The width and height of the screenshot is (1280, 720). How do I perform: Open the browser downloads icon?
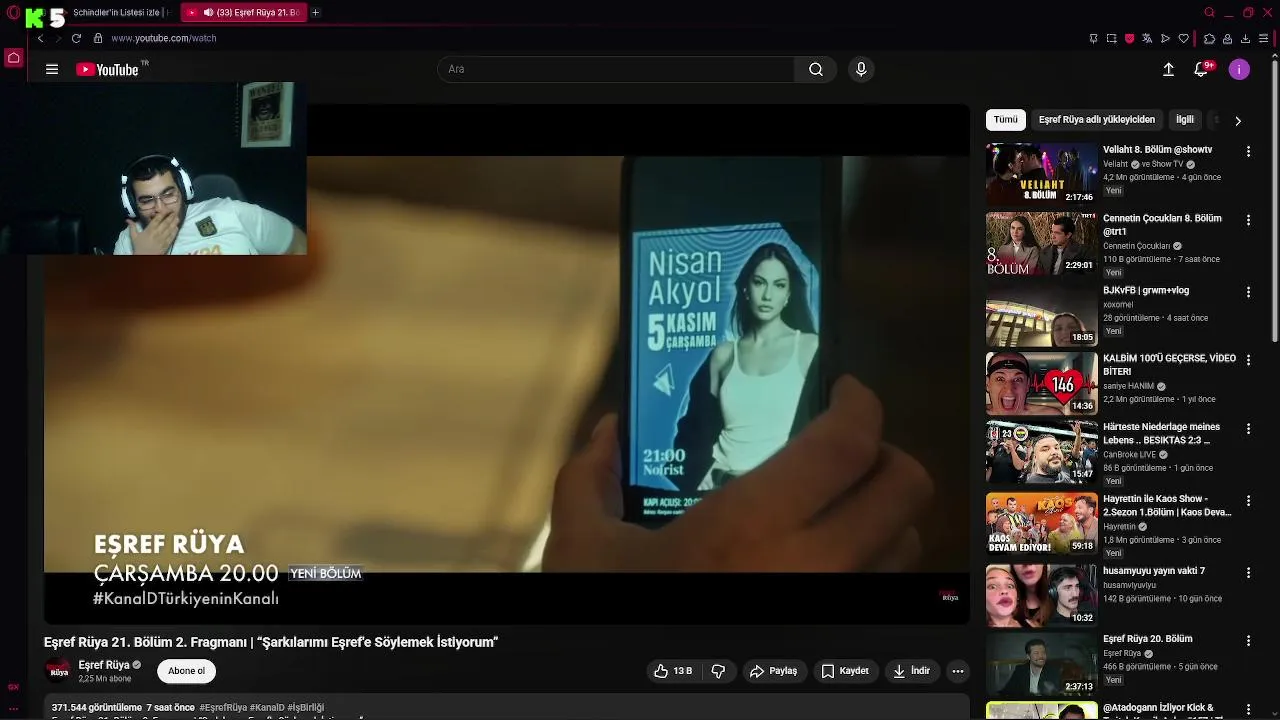[x=1245, y=38]
